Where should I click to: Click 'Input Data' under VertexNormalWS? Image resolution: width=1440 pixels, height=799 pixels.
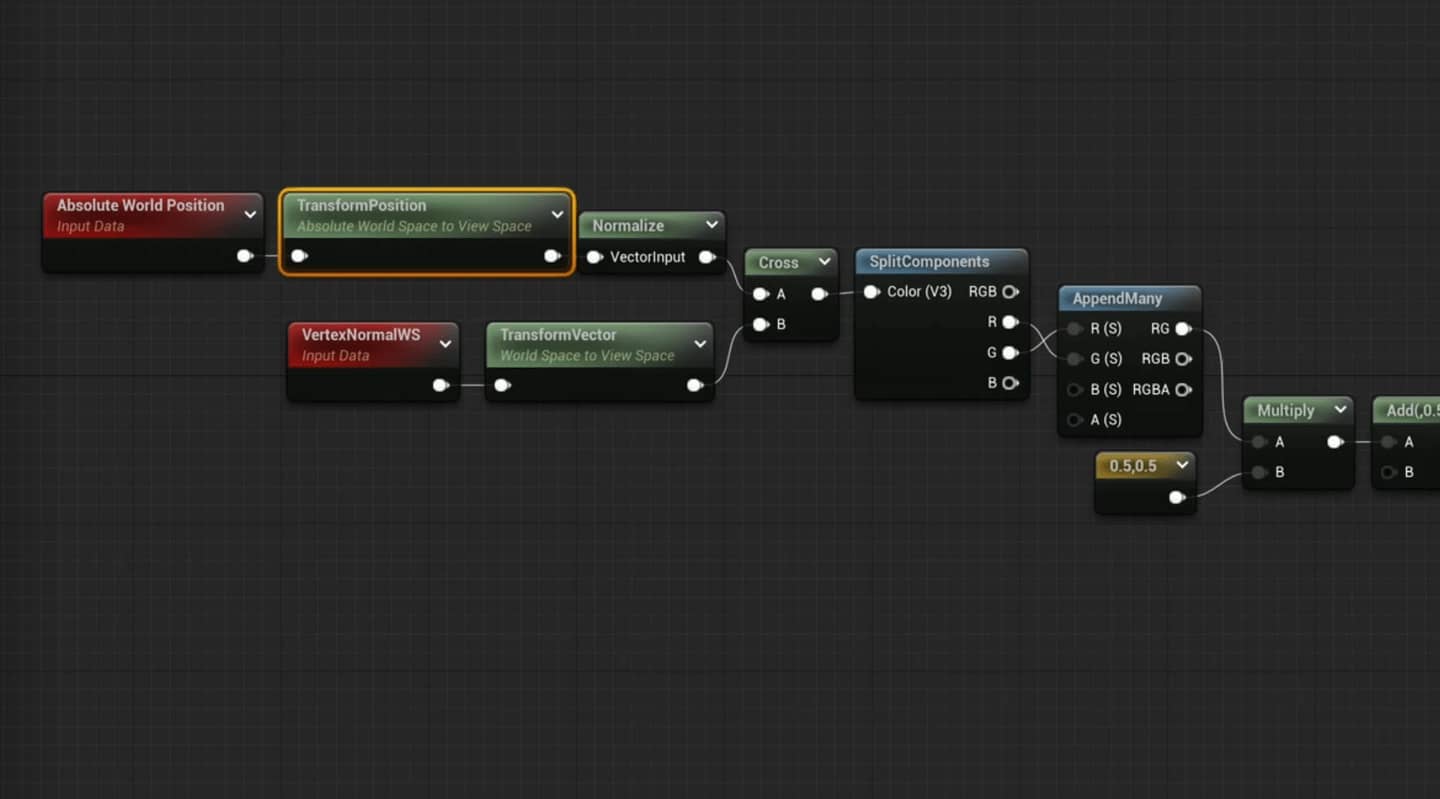click(x=335, y=355)
